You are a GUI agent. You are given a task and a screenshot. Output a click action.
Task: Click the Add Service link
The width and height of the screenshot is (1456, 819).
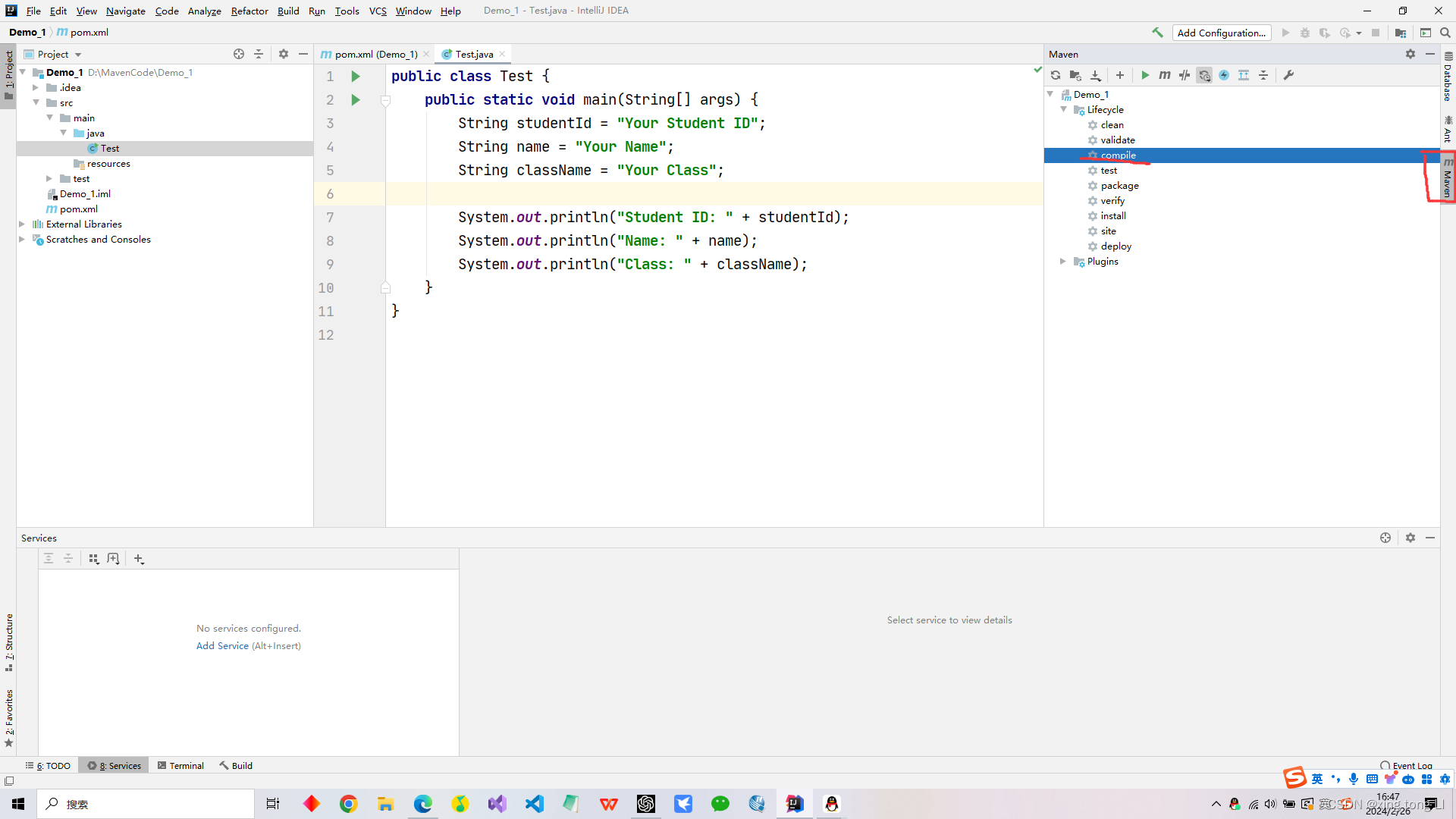(222, 645)
